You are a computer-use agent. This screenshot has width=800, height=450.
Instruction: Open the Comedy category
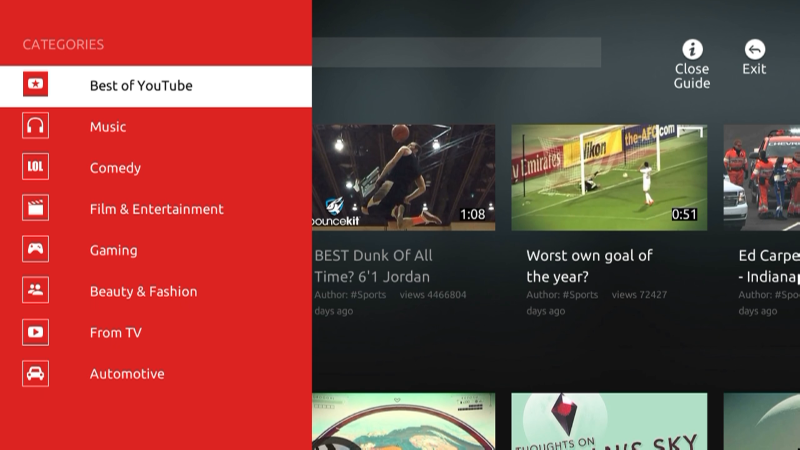point(156,168)
